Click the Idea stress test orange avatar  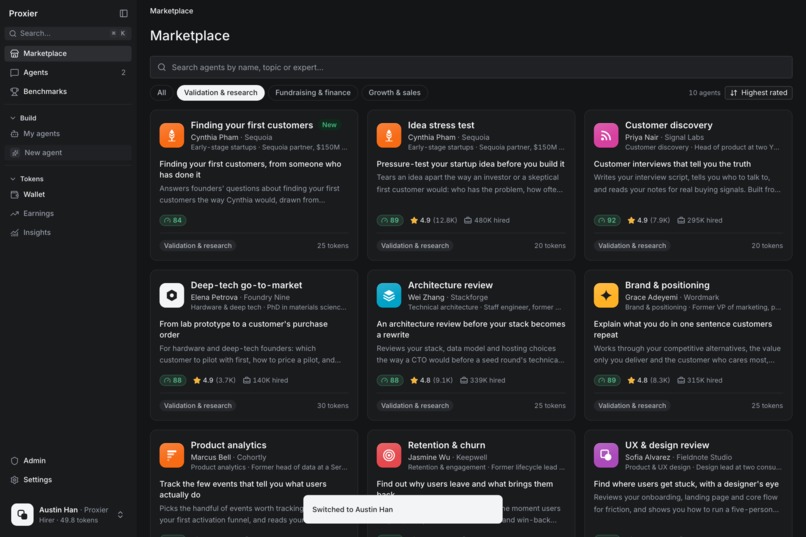coord(389,135)
